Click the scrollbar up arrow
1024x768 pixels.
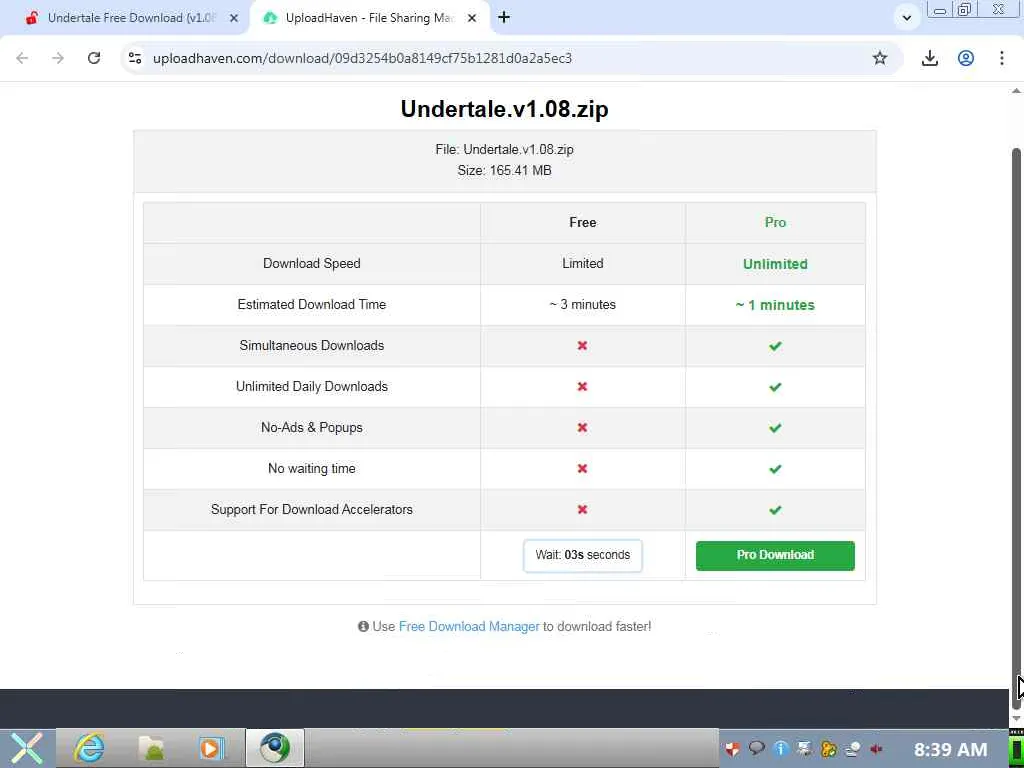[1016, 91]
